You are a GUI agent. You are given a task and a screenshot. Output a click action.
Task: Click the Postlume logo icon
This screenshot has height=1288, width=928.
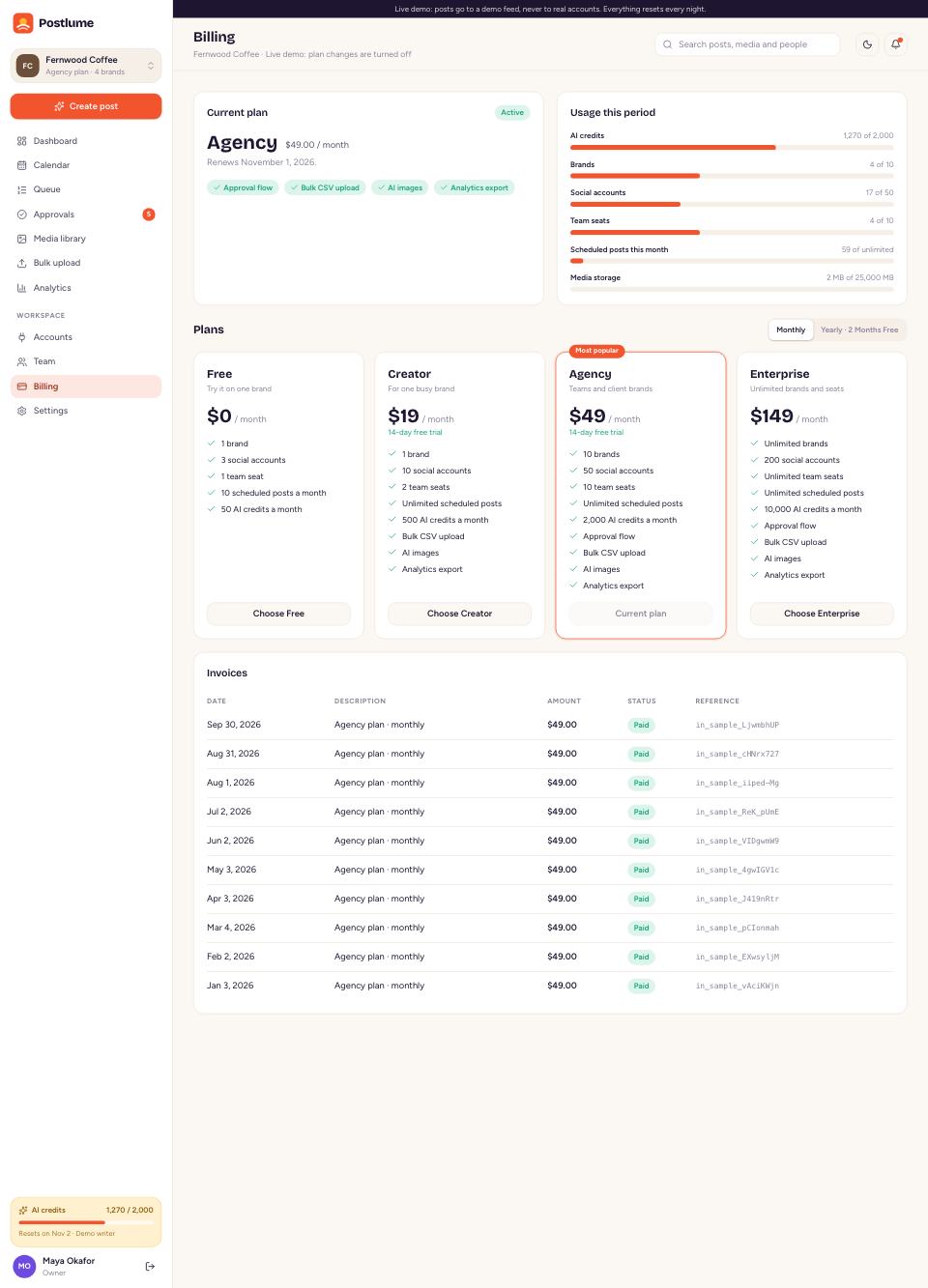(23, 23)
